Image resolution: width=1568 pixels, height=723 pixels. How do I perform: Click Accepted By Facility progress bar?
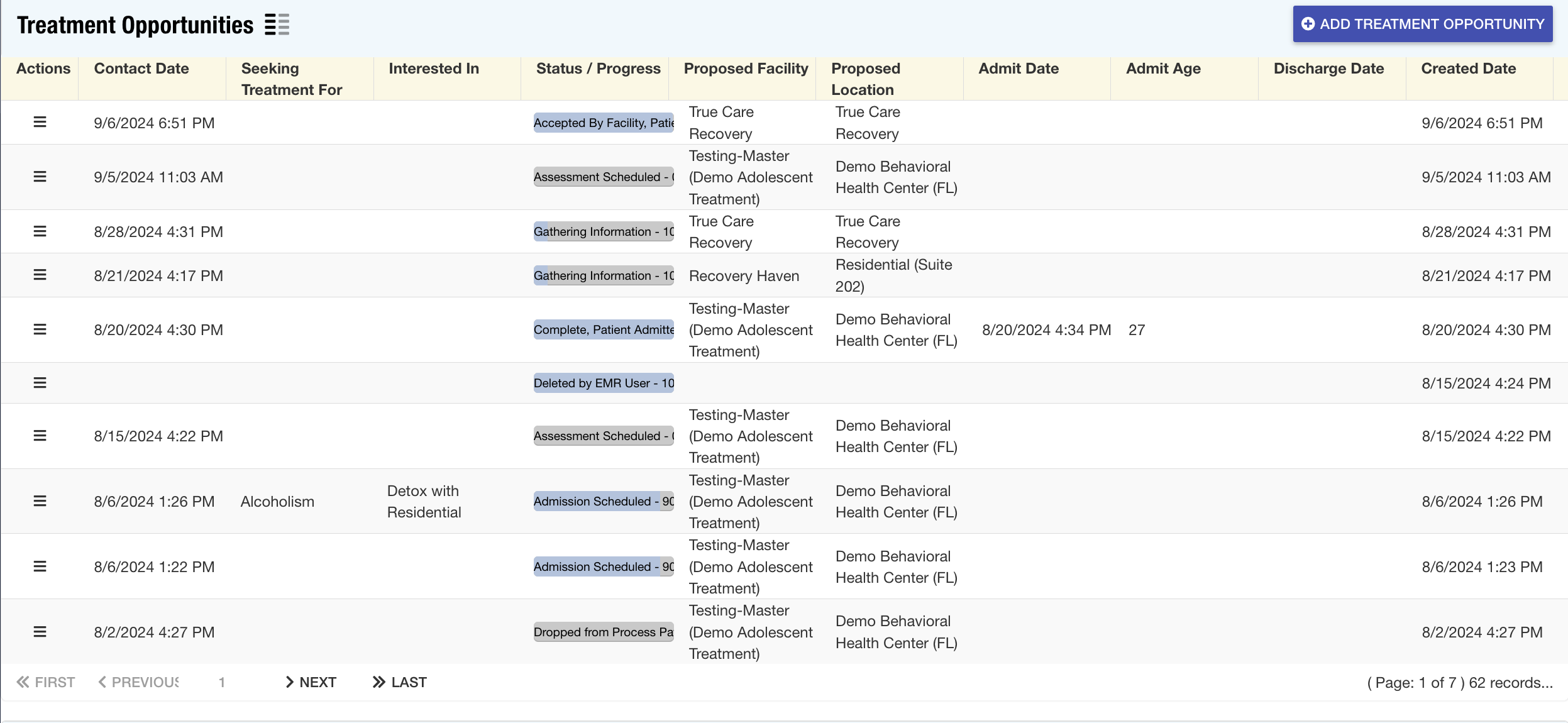pos(604,123)
